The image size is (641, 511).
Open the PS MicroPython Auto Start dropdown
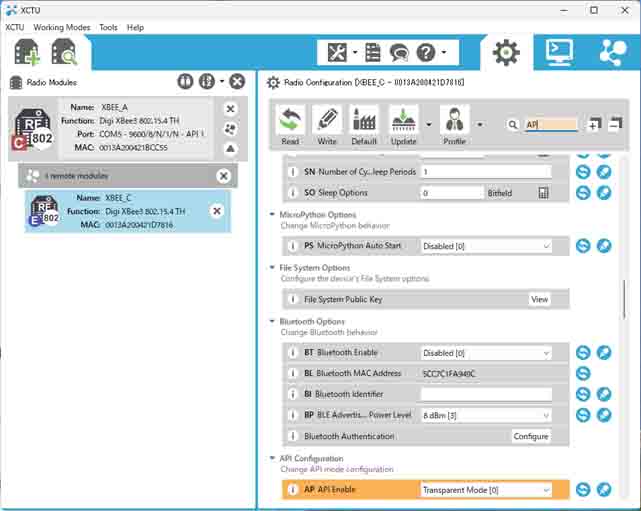click(486, 246)
